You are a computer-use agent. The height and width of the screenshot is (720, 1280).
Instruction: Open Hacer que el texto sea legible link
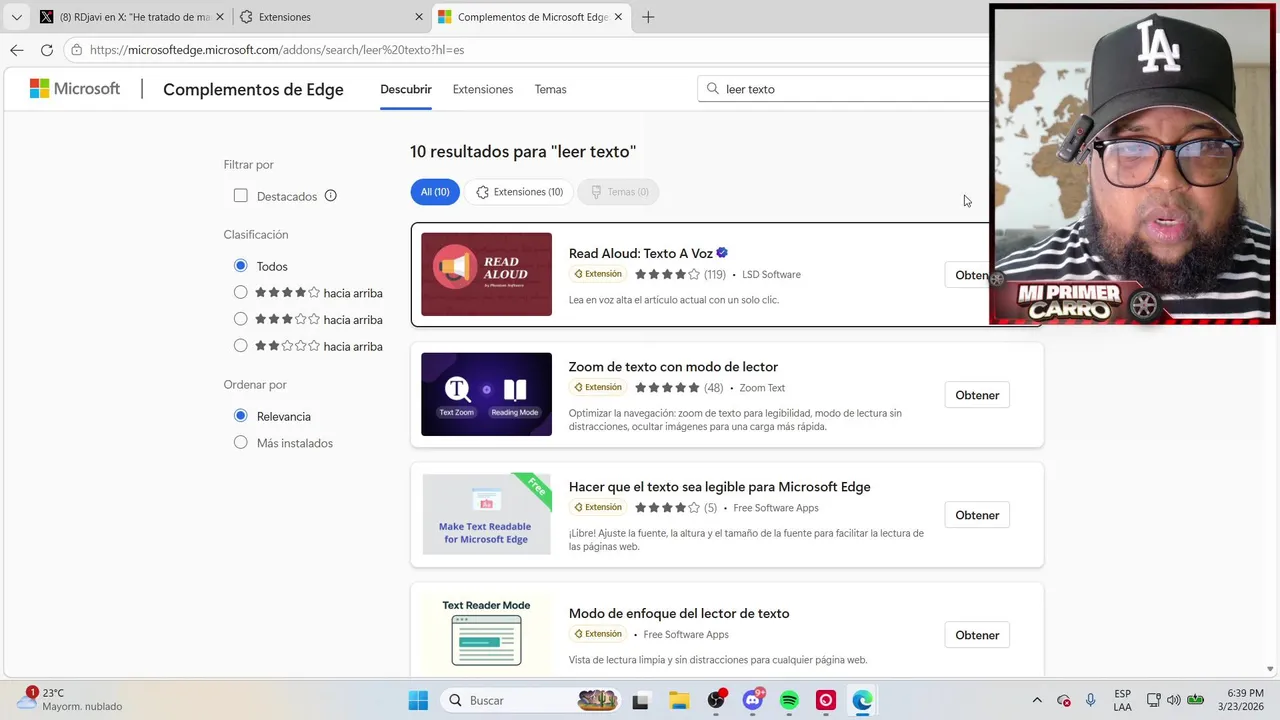[x=719, y=487]
